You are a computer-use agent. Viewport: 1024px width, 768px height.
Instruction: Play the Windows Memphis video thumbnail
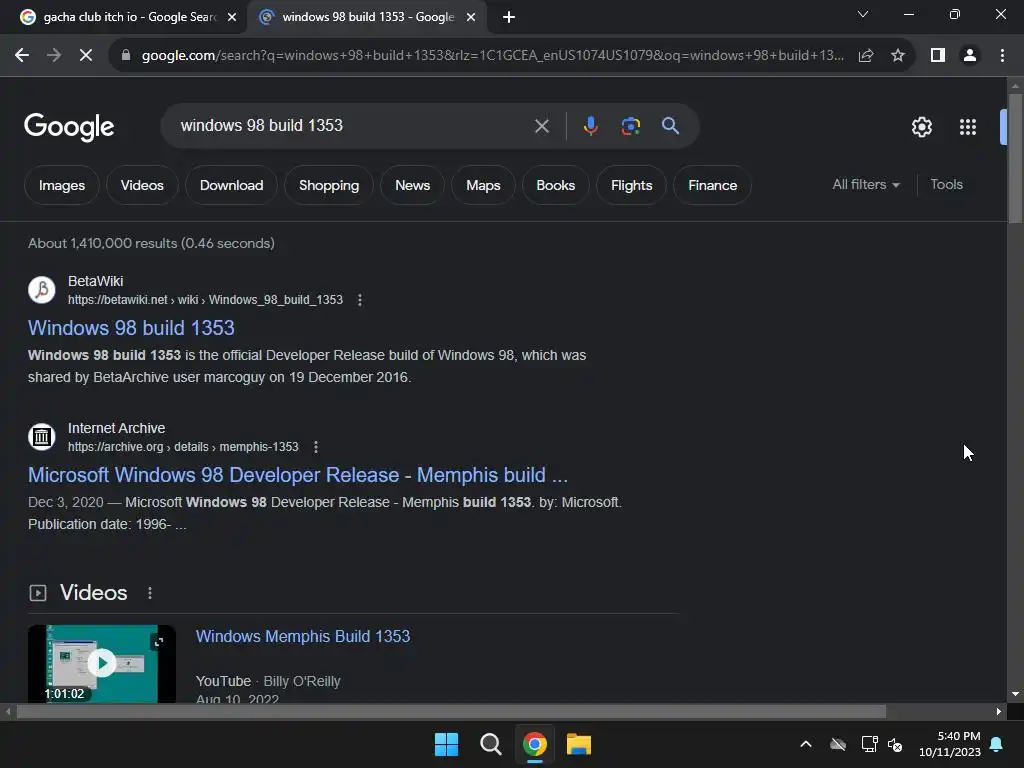pyautogui.click(x=102, y=664)
